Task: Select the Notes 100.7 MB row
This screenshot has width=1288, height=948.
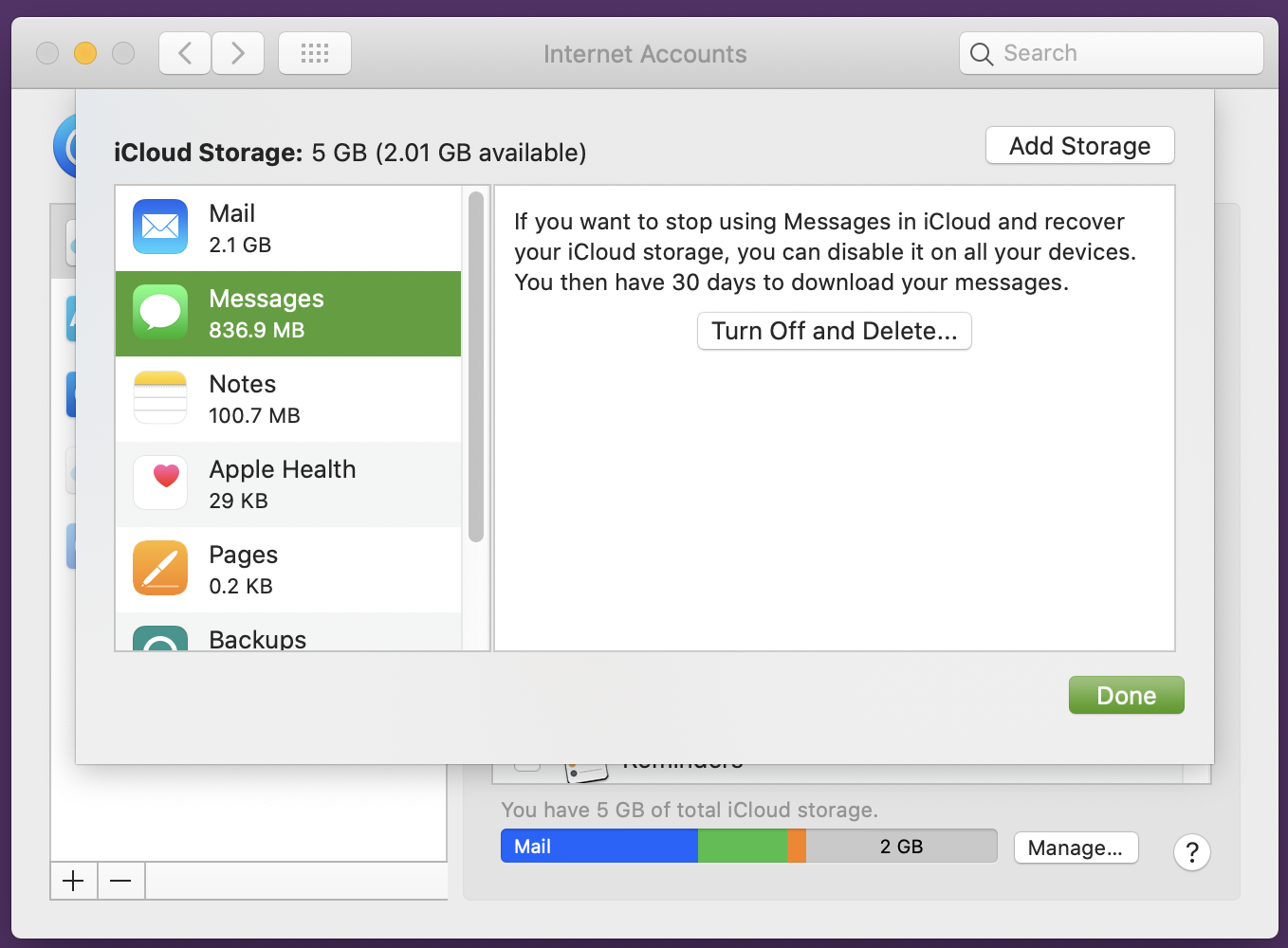Action: click(x=288, y=399)
